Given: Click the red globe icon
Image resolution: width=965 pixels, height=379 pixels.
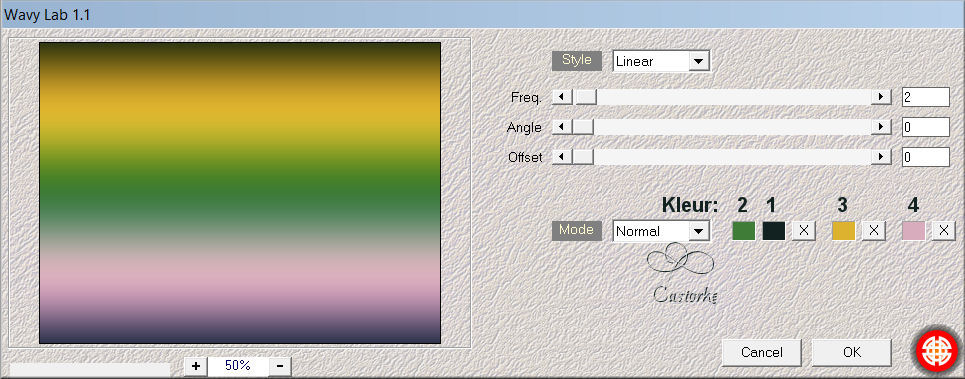Looking at the screenshot, I should pos(935,351).
